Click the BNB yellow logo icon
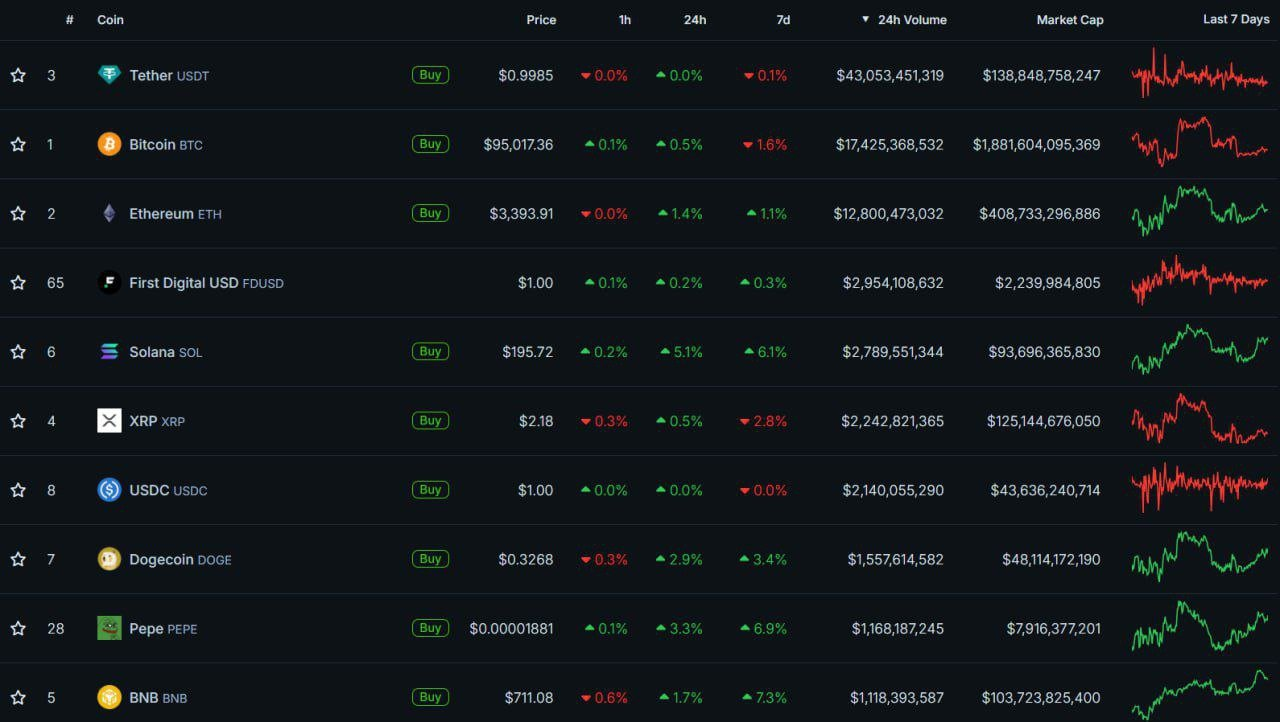Image resolution: width=1280 pixels, height=722 pixels. point(109,697)
